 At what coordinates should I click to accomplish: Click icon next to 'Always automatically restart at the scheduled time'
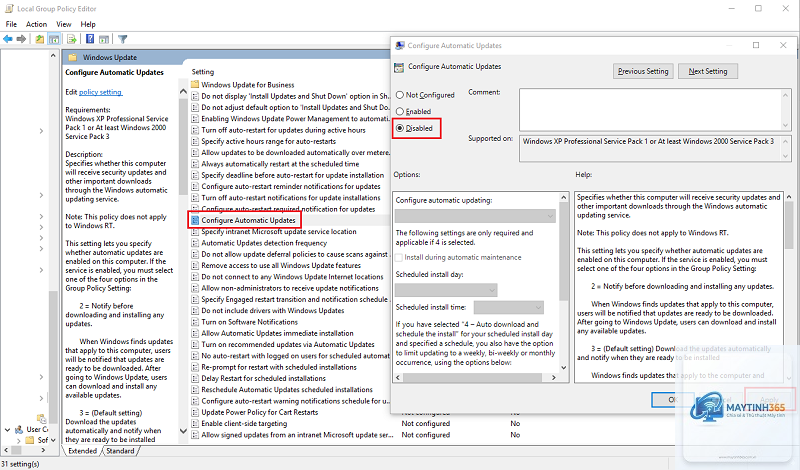tap(195, 164)
